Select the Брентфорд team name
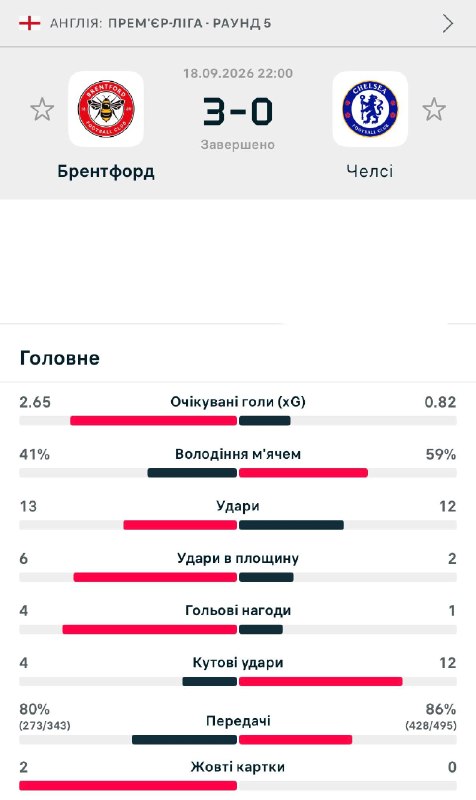The image size is (476, 800). pyautogui.click(x=106, y=171)
